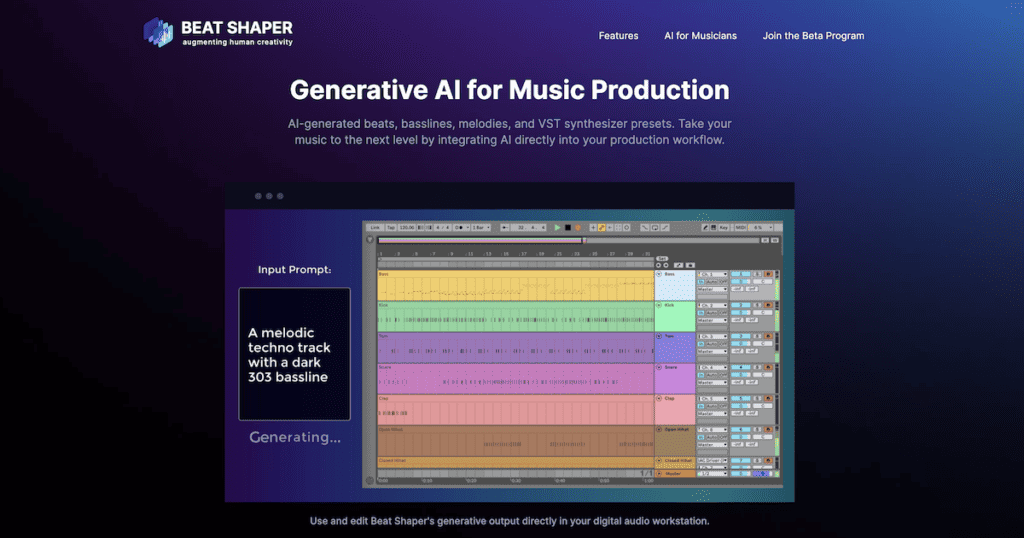Click the 120.00 tempo field
The height and width of the screenshot is (538, 1024).
pos(407,227)
